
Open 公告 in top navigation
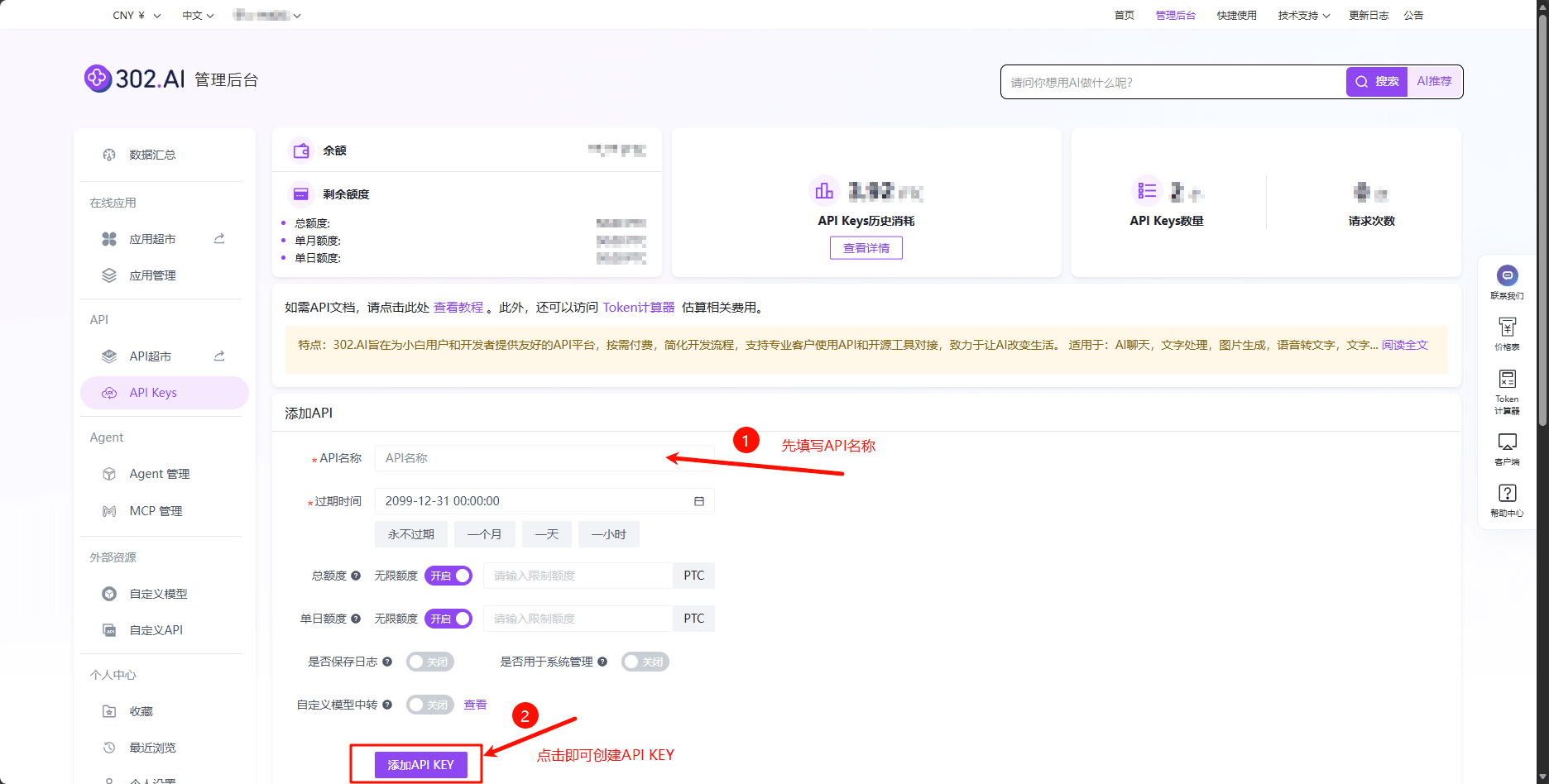[1413, 16]
